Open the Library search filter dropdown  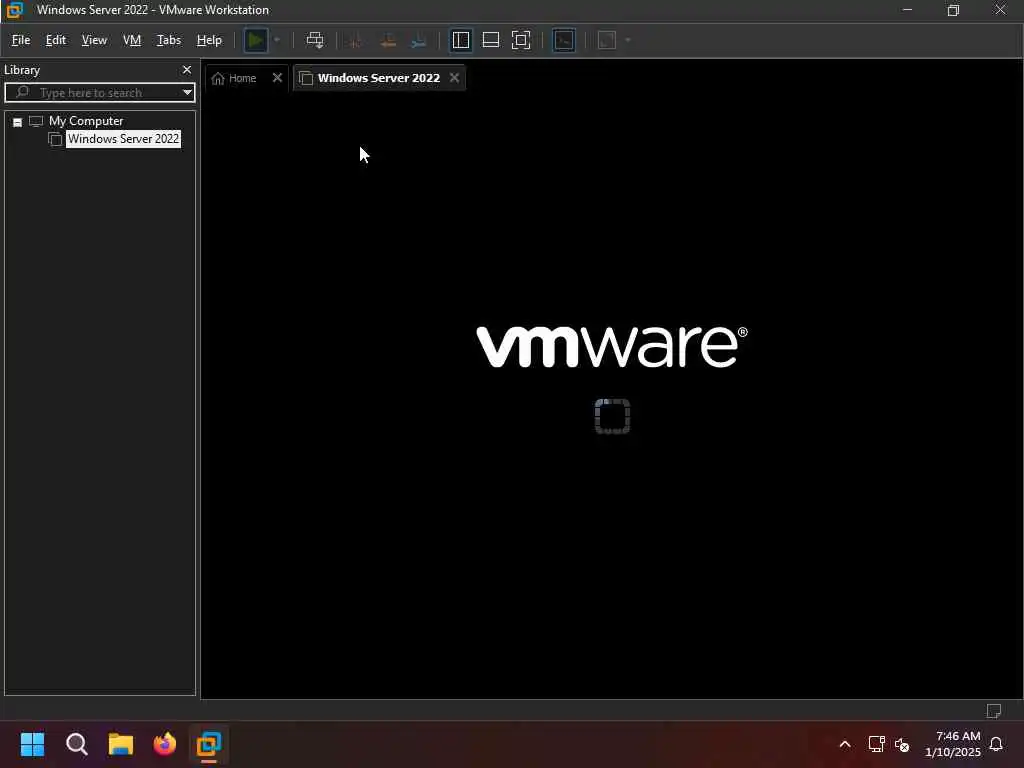[x=187, y=93]
